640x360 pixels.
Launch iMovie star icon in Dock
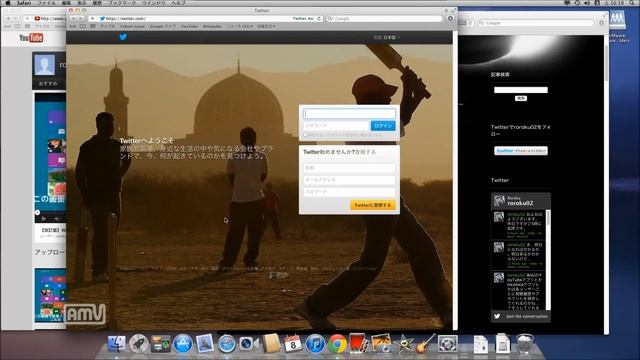(403, 344)
